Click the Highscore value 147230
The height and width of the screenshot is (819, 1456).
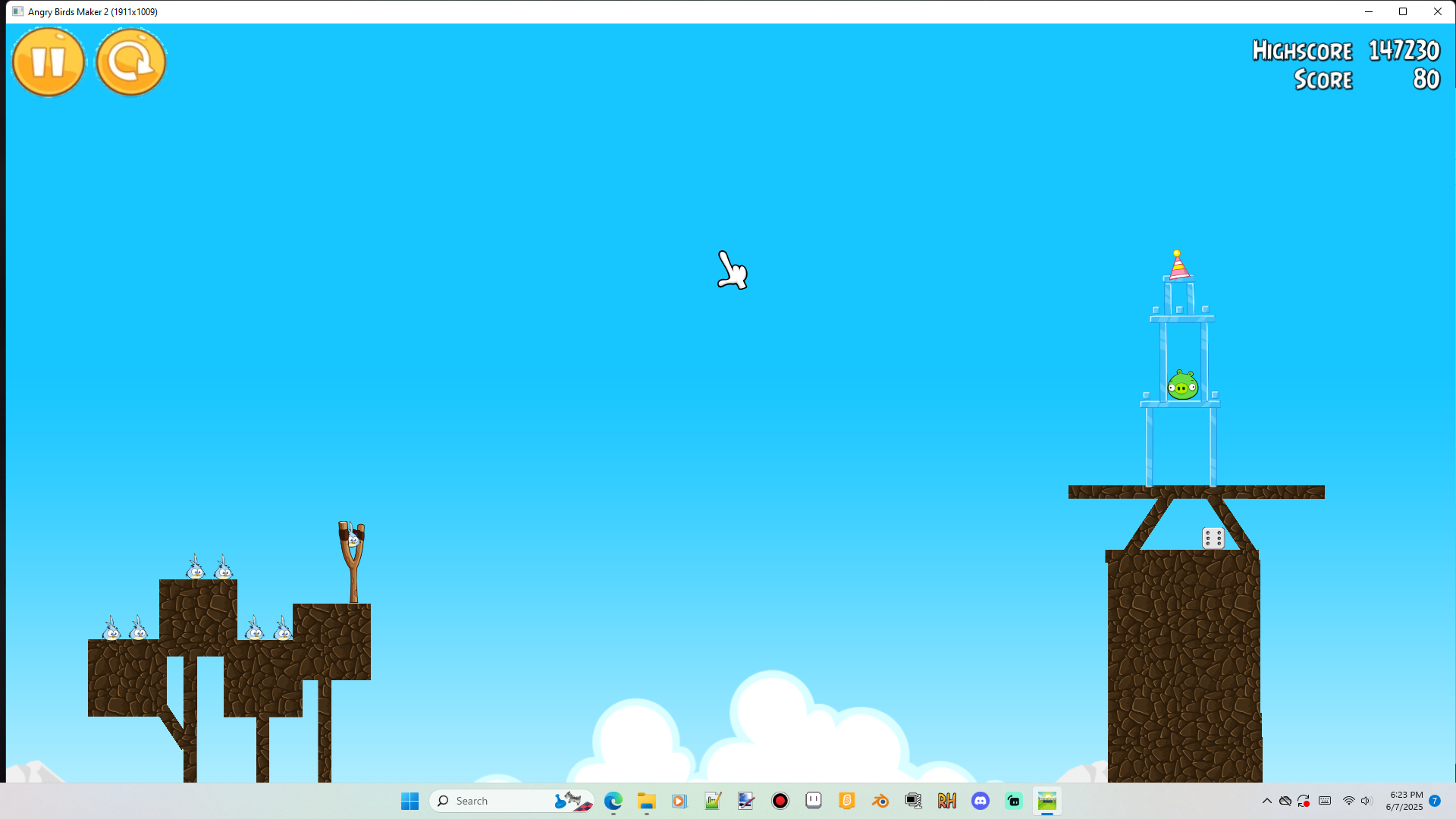coord(1404,51)
